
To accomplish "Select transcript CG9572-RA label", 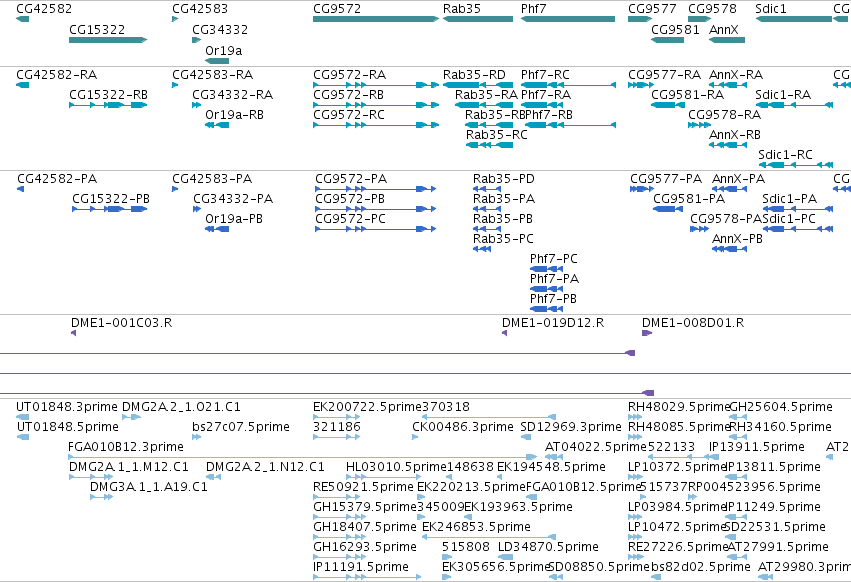I will [x=350, y=74].
